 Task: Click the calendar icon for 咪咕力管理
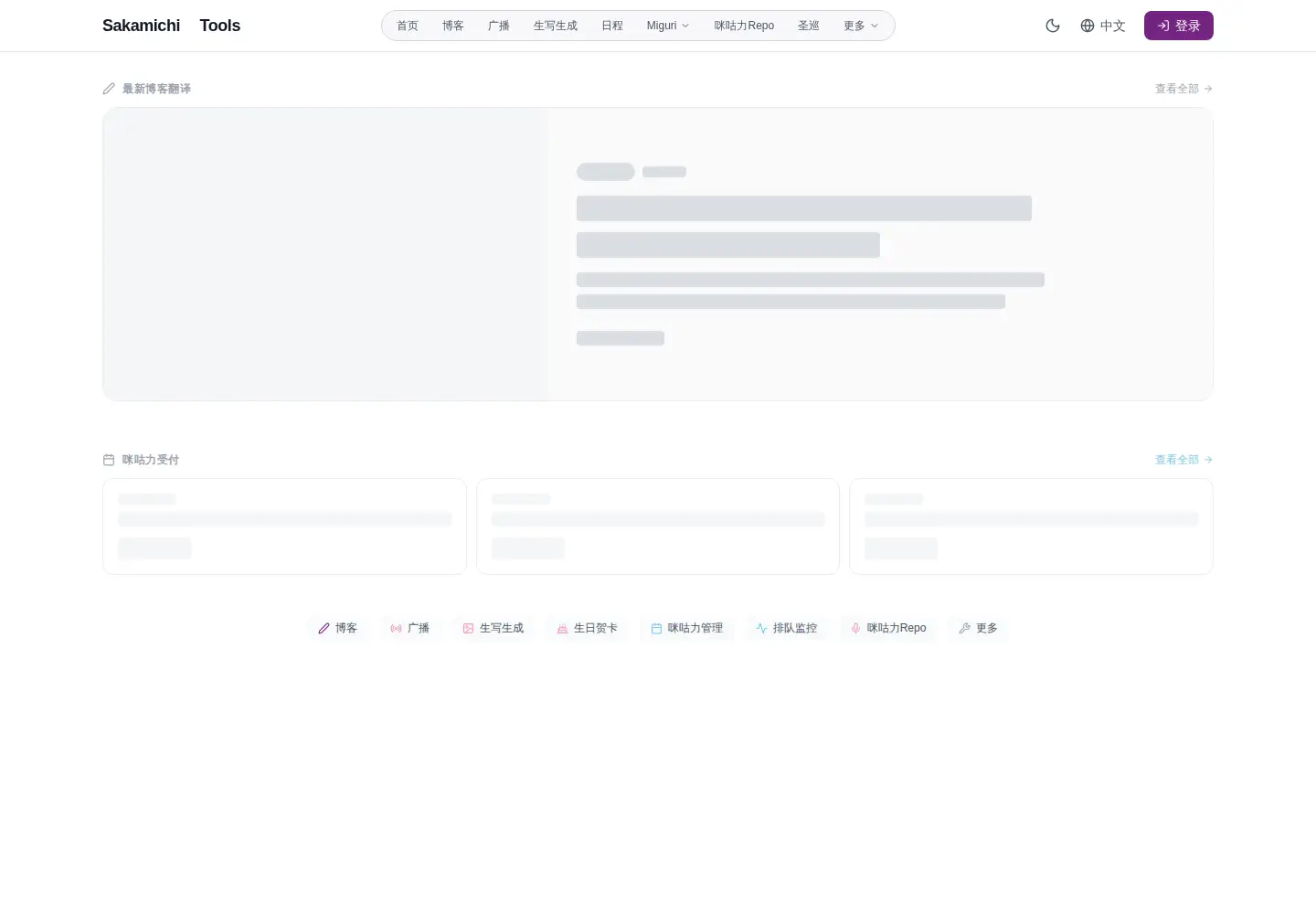click(x=656, y=628)
